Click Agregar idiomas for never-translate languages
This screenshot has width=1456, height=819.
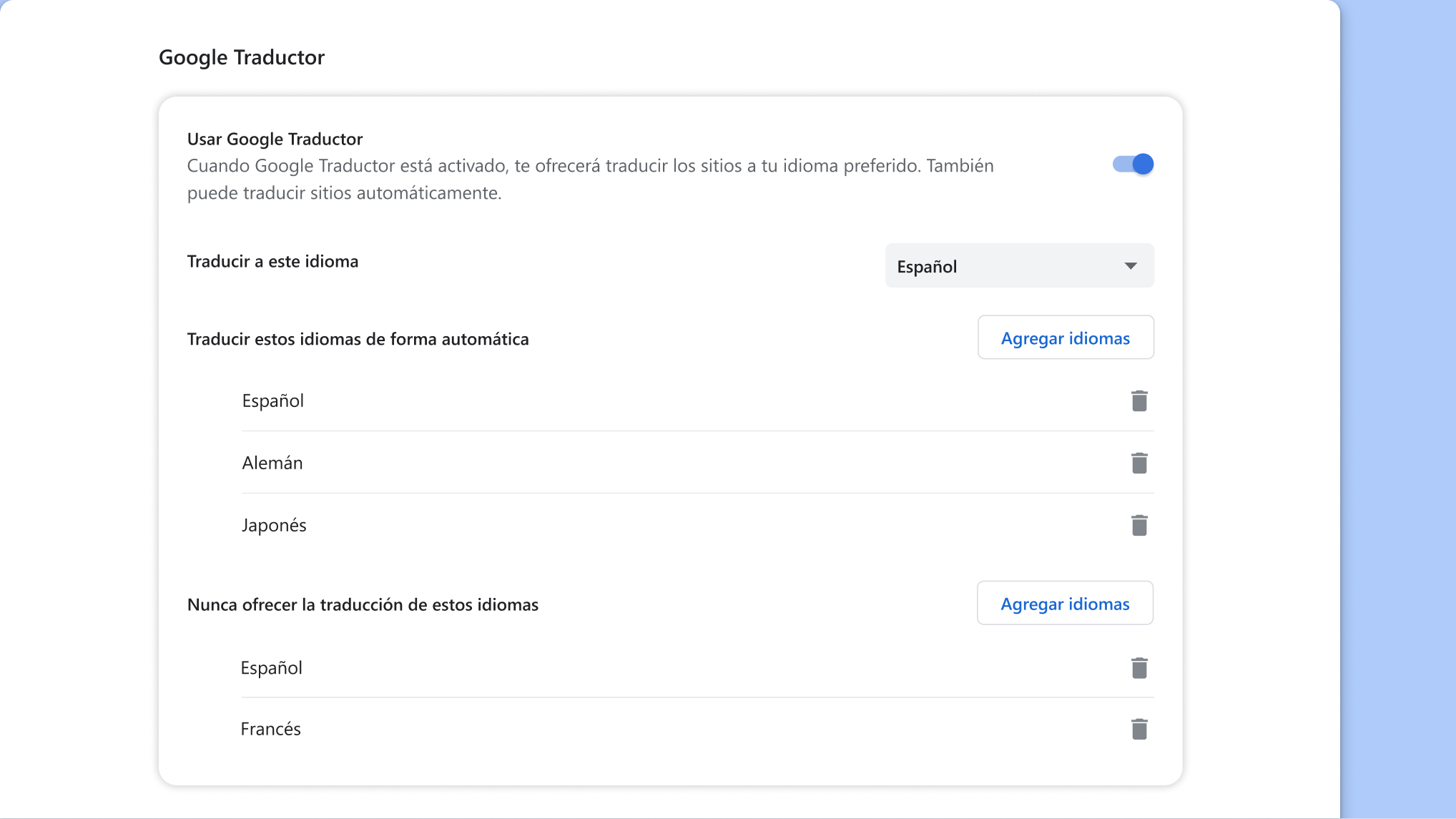coord(1065,603)
